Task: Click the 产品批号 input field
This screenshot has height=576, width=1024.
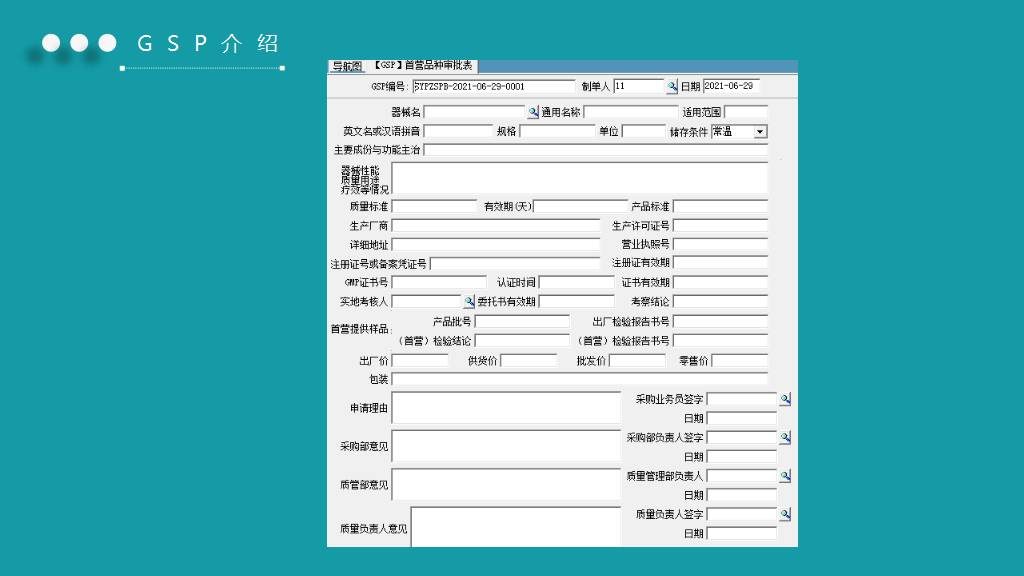Action: (x=522, y=321)
